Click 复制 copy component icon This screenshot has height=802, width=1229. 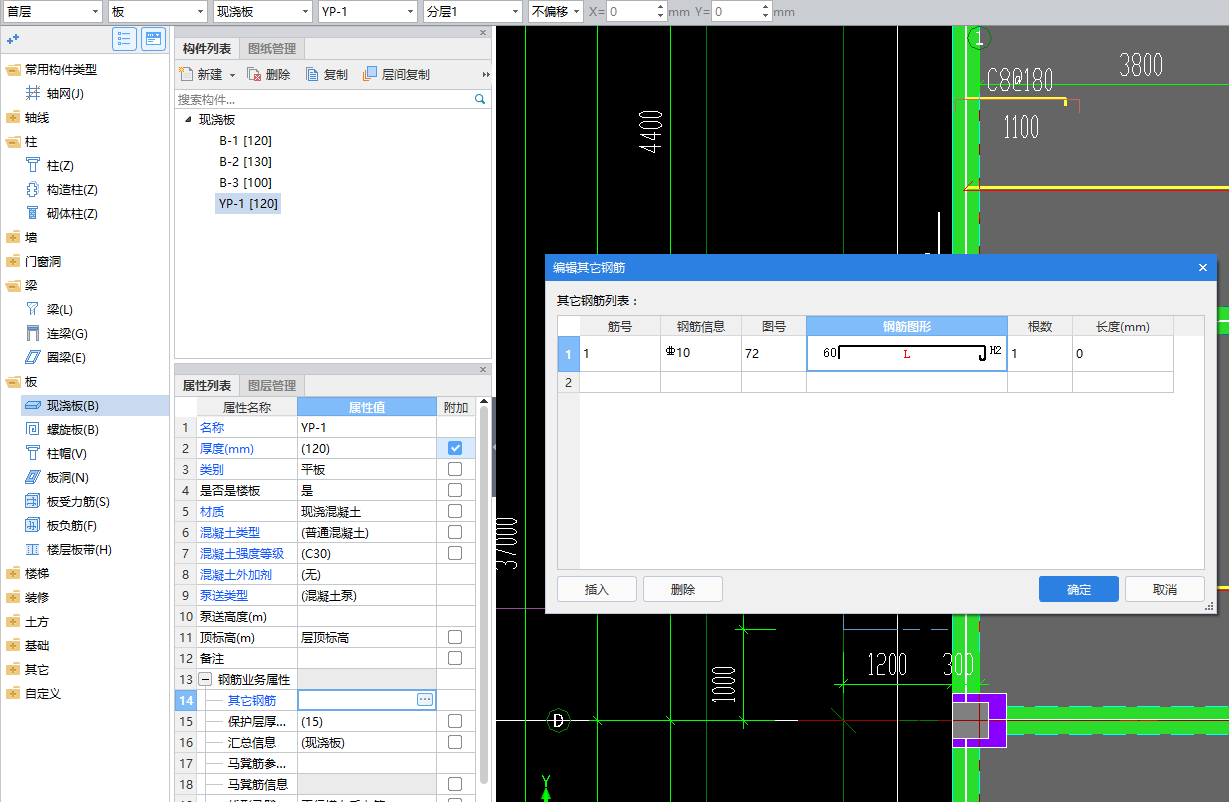(312, 74)
